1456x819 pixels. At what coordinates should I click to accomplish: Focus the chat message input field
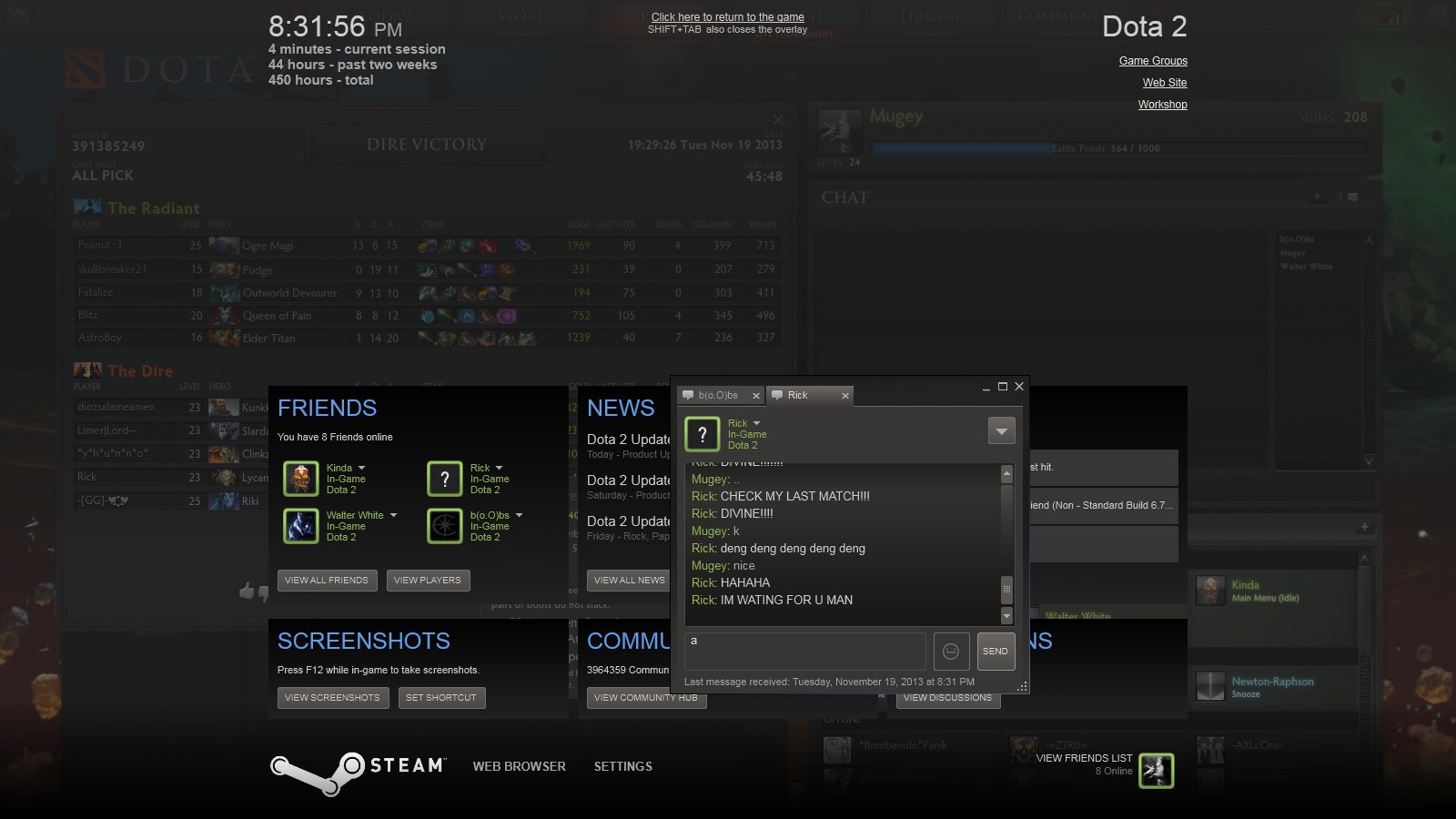[805, 652]
